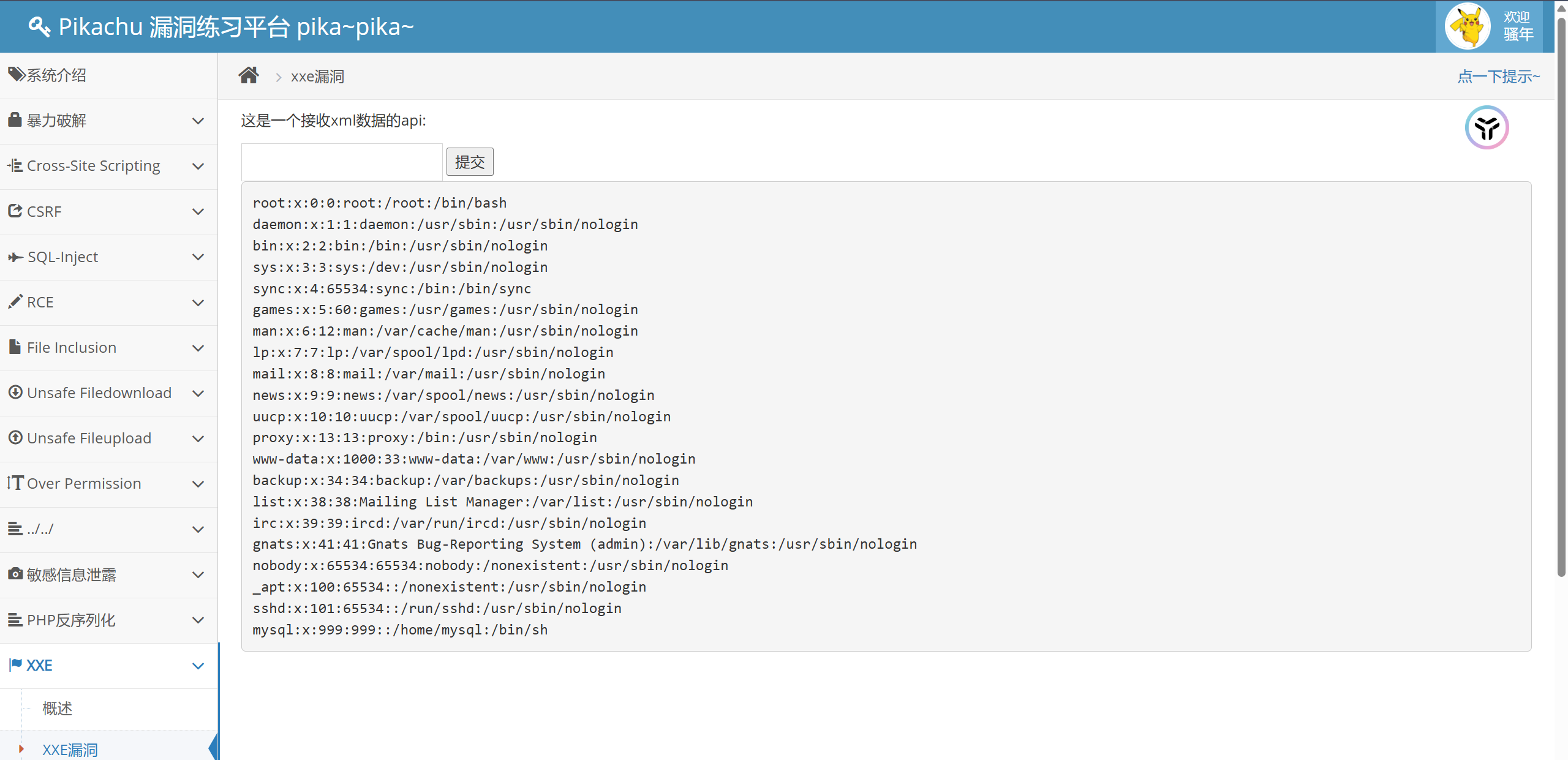Image resolution: width=1568 pixels, height=760 pixels.
Task: Click the xml data input field
Action: 342,162
